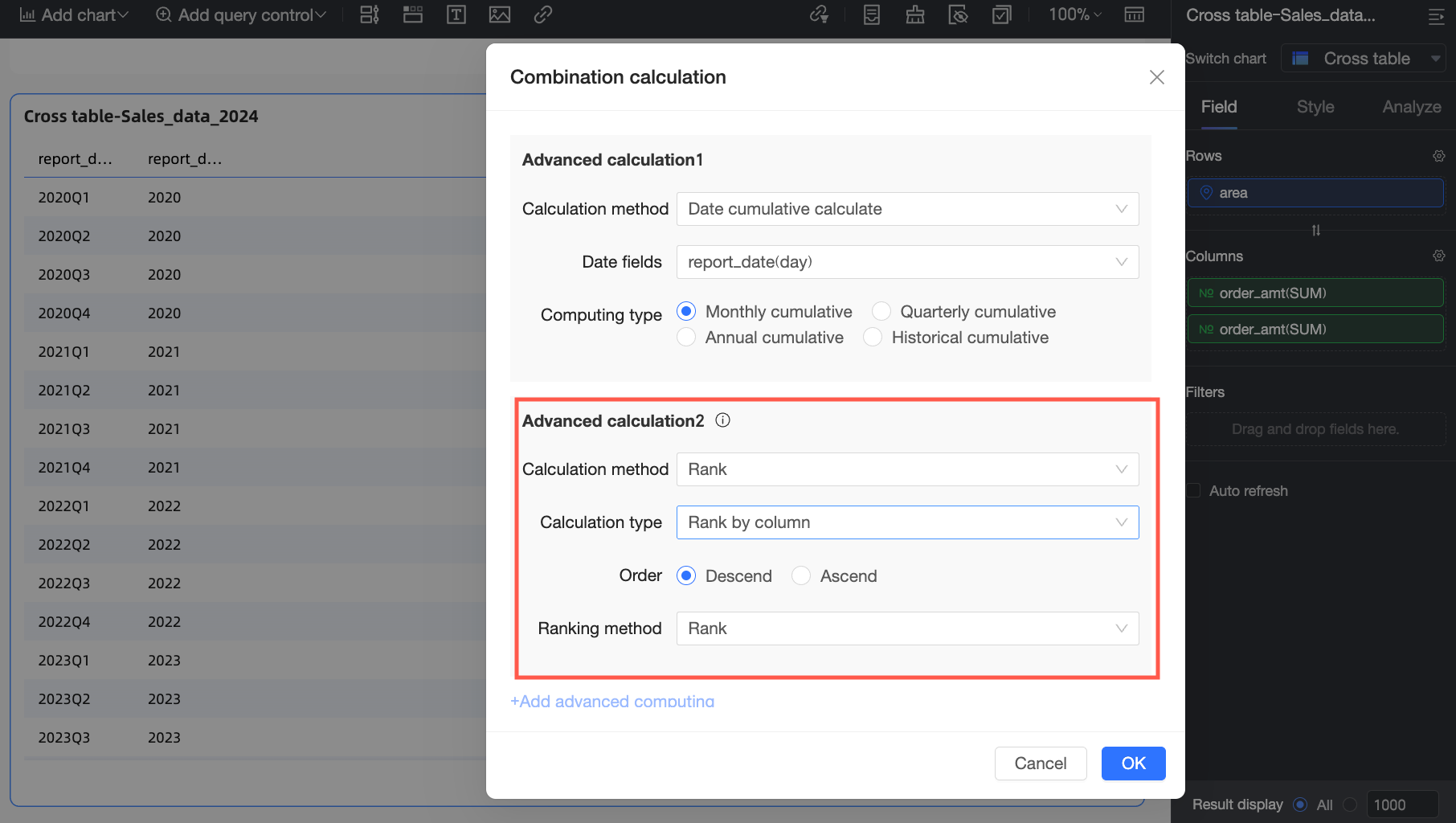Screen dimensions: 1456x823
Task: Select Monthly cumulative computing type
Action: pos(686,311)
